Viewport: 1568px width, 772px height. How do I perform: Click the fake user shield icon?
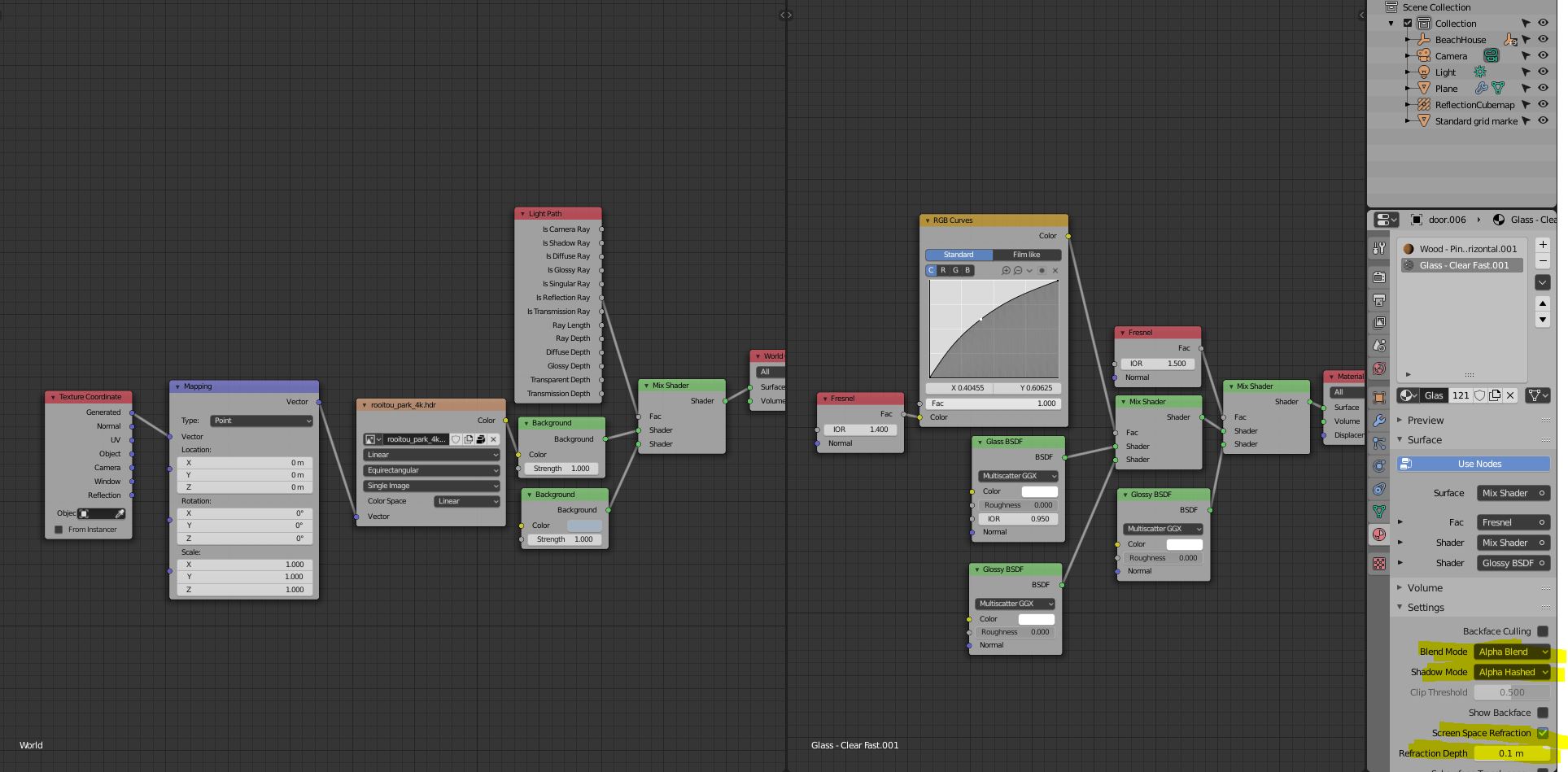pyautogui.click(x=1480, y=395)
